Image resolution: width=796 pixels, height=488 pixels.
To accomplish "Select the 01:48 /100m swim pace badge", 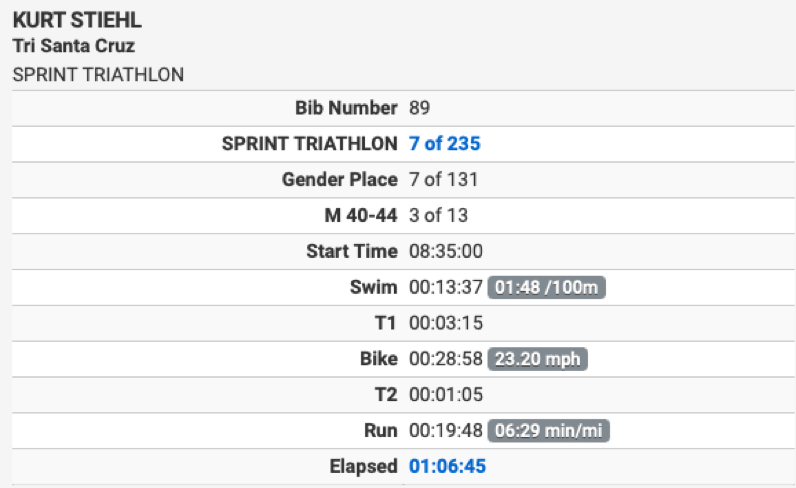I will pyautogui.click(x=546, y=287).
